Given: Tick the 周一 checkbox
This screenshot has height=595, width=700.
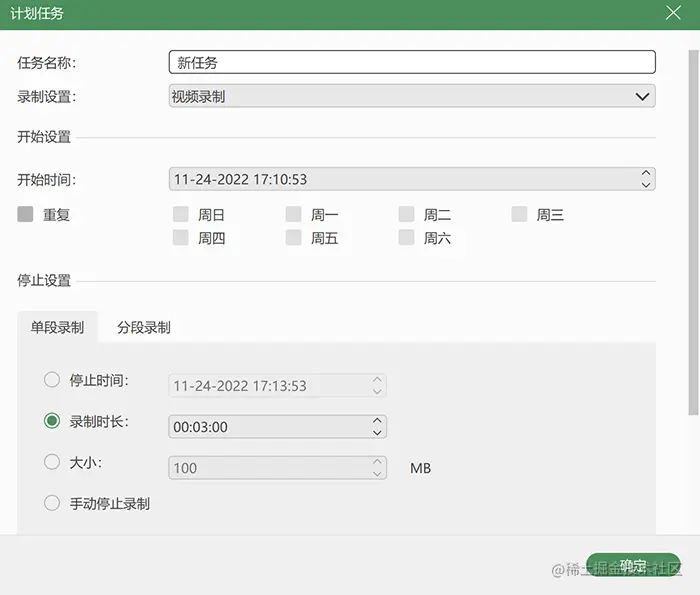Looking at the screenshot, I should (x=293, y=214).
